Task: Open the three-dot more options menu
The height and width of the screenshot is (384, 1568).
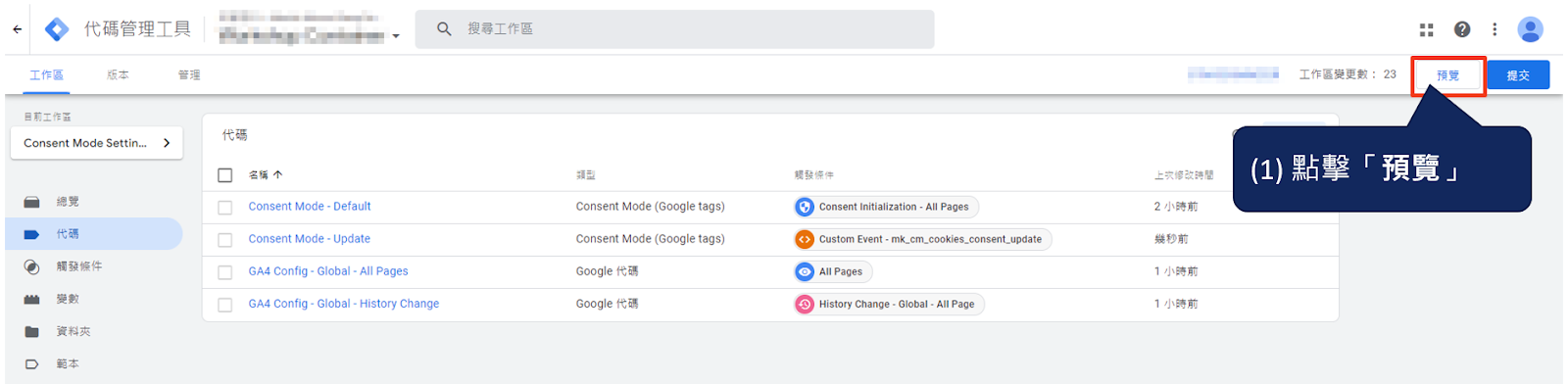Action: (1494, 29)
